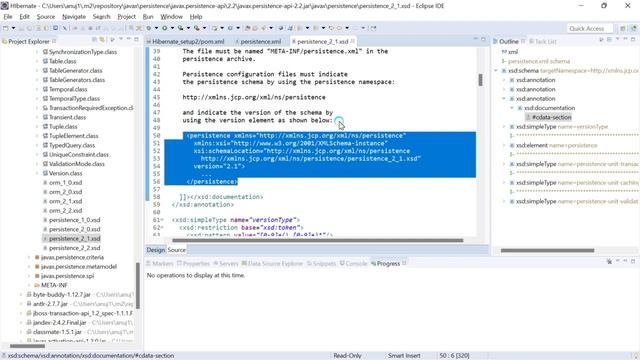
Task: Click the Debug bug icon in toolbar
Action: click(x=149, y=28)
